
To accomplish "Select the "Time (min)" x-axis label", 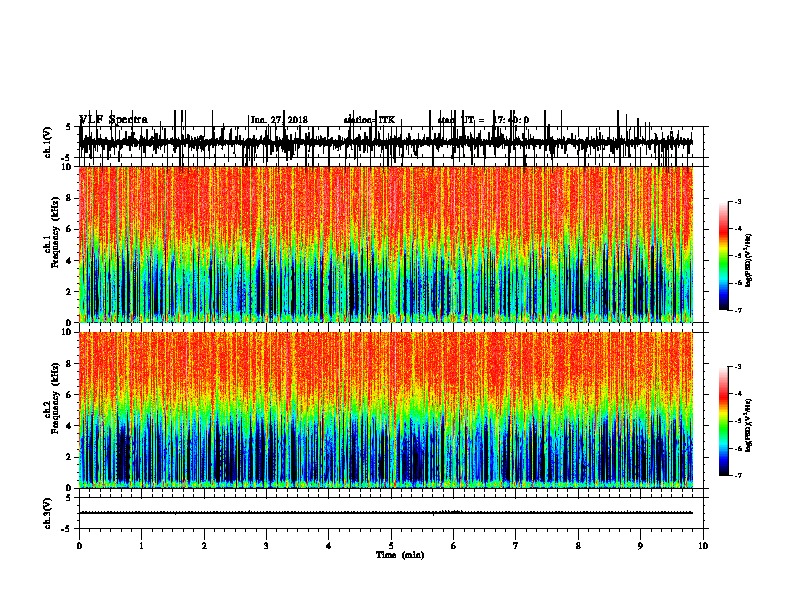I will click(x=400, y=555).
